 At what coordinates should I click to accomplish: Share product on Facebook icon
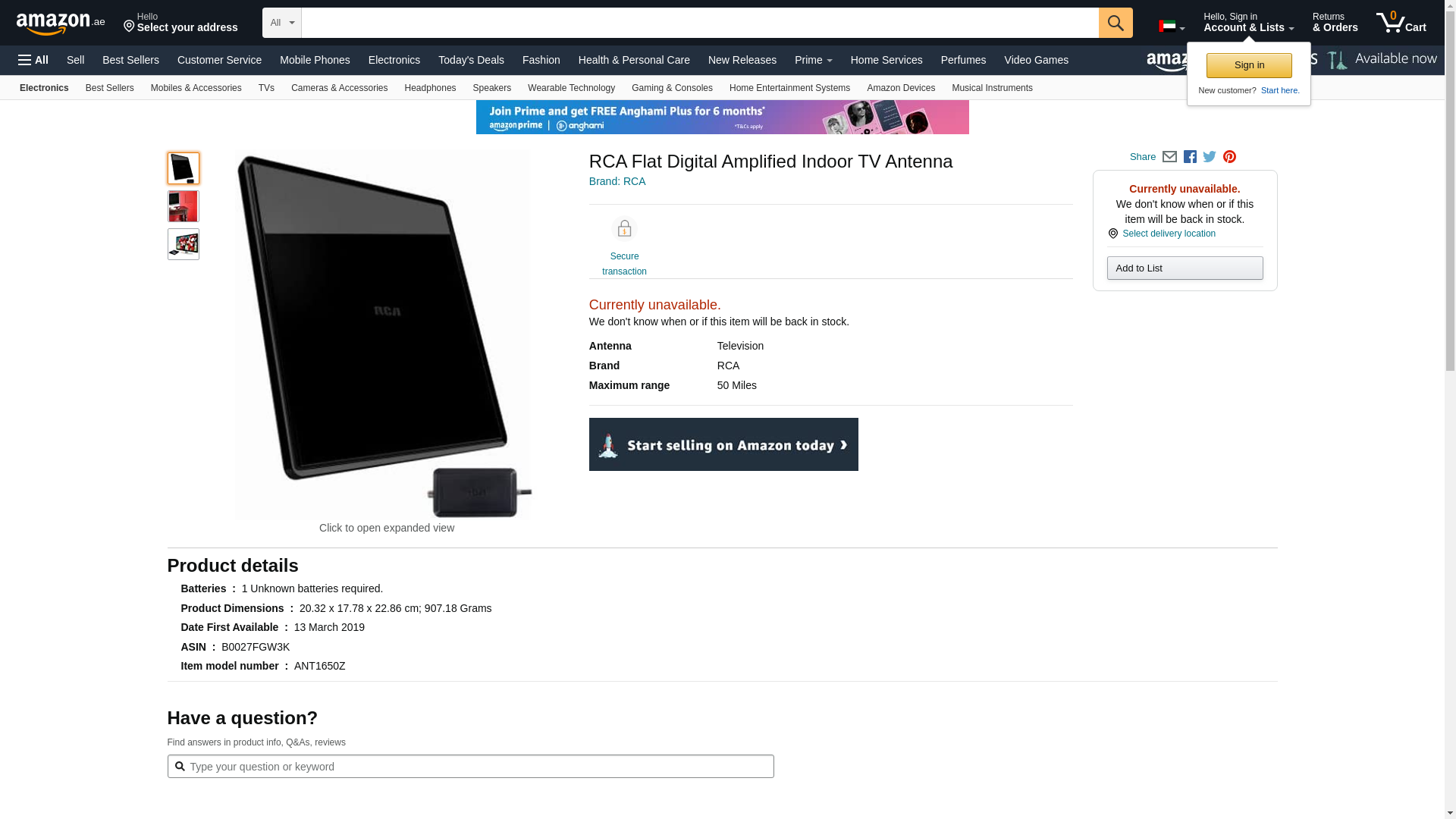pos(1190,157)
